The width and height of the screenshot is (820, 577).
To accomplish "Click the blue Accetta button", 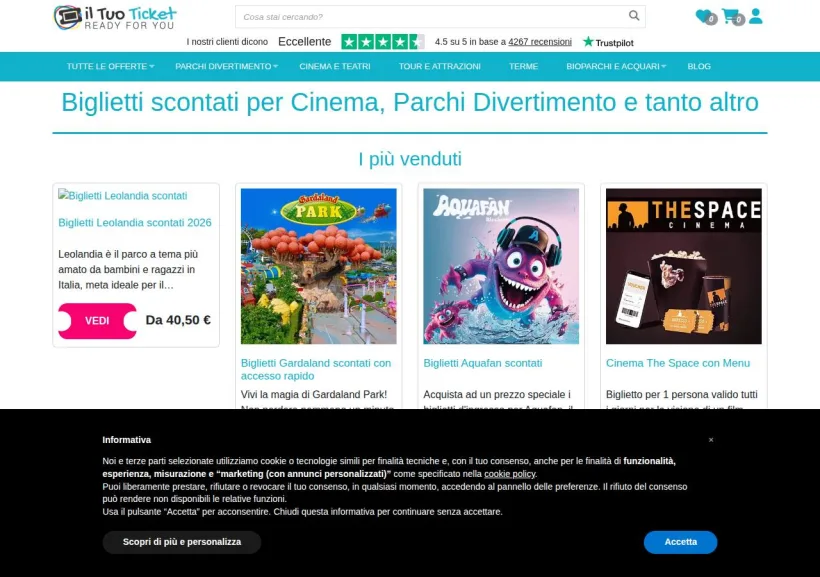I will click(x=680, y=542).
